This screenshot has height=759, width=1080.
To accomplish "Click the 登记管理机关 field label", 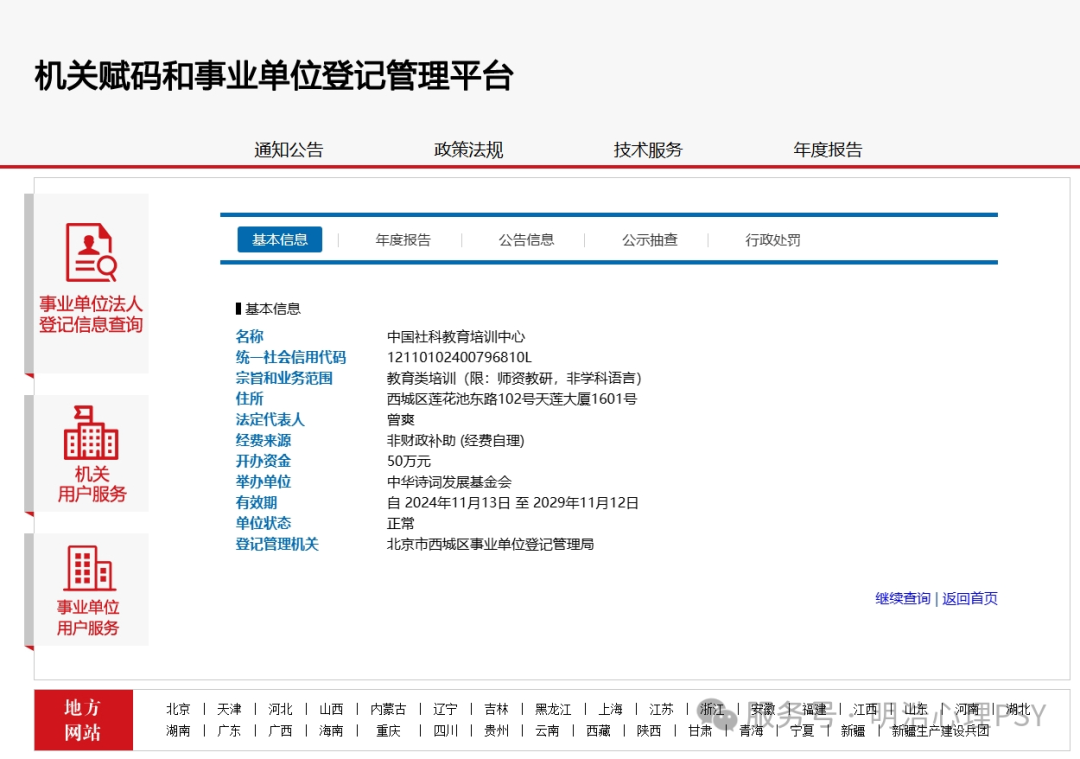I will click(x=277, y=543).
